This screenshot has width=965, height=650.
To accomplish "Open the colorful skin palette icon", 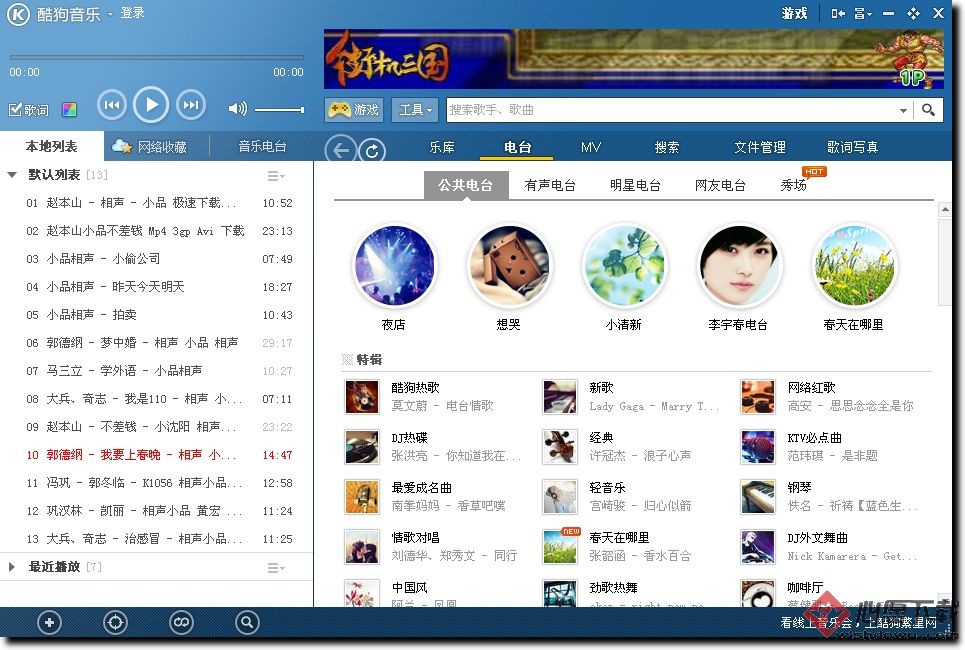I will click(70, 110).
